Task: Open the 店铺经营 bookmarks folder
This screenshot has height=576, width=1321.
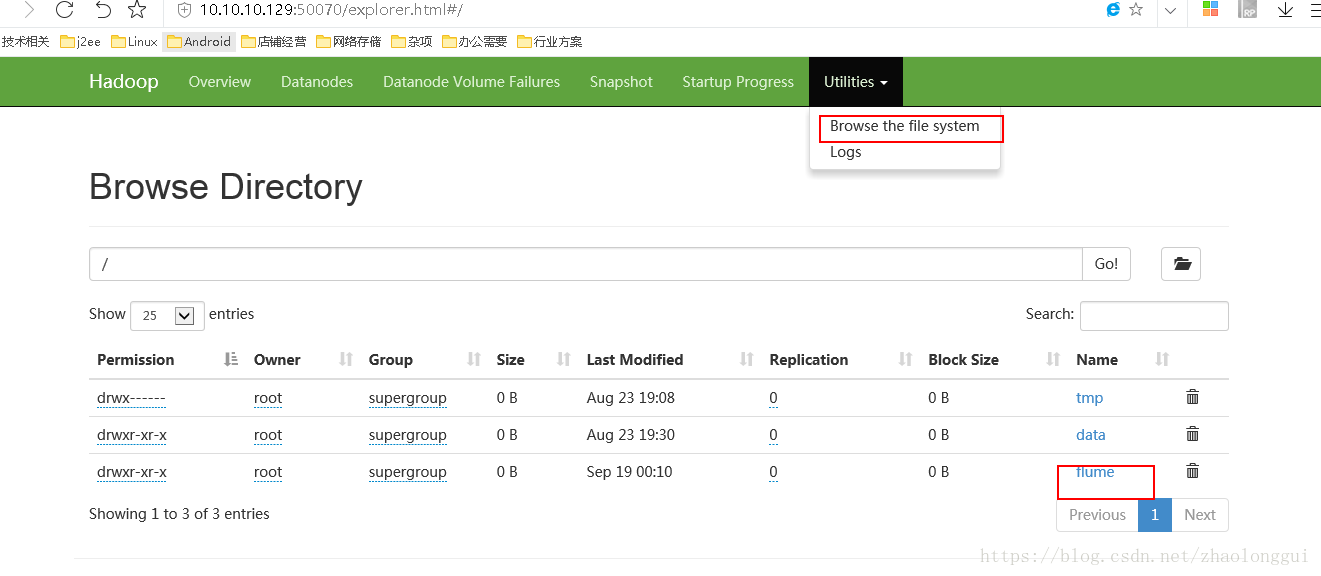Action: tap(273, 41)
